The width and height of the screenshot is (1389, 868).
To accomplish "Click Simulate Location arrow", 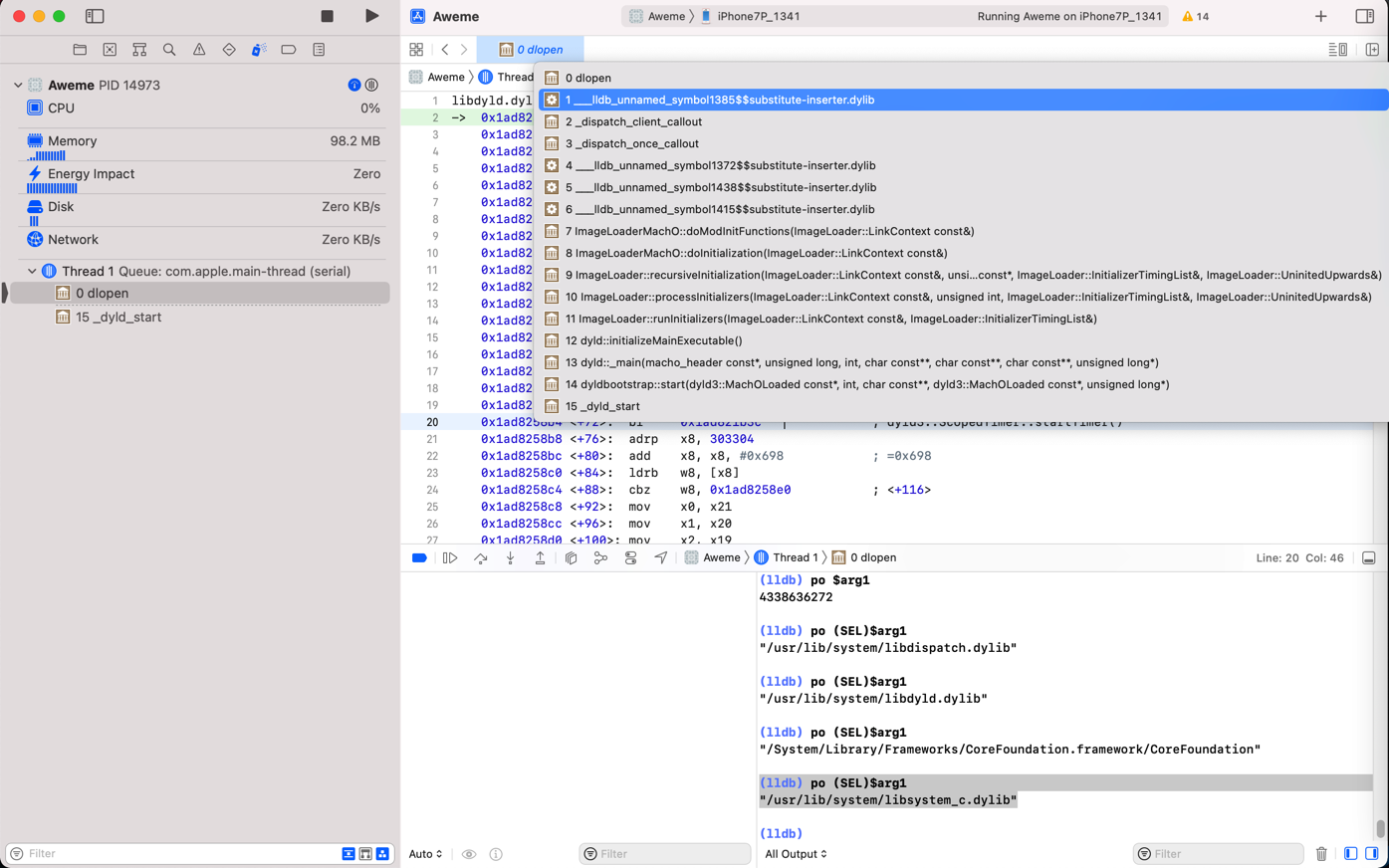I will pyautogui.click(x=660, y=558).
